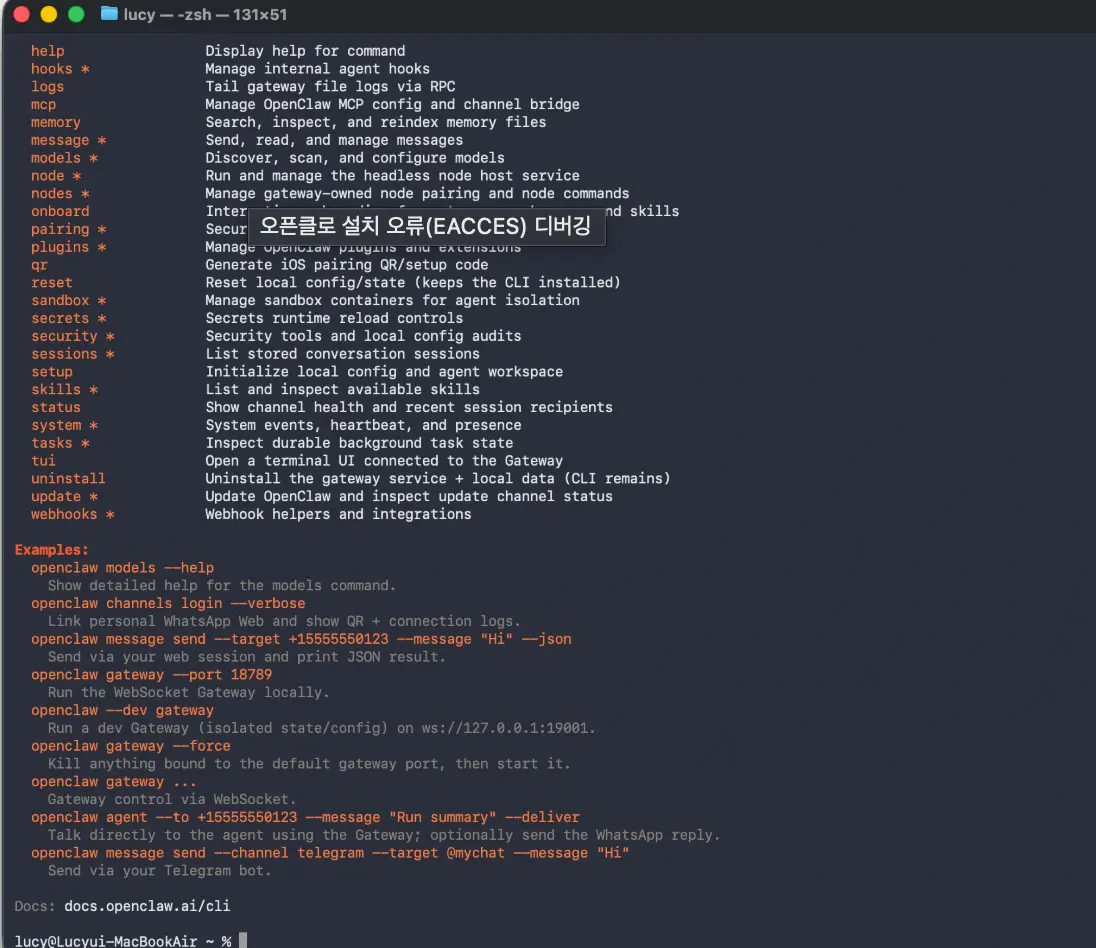Click the "openclaw --dev gateway" example
The height and width of the screenshot is (948, 1096).
point(122,711)
